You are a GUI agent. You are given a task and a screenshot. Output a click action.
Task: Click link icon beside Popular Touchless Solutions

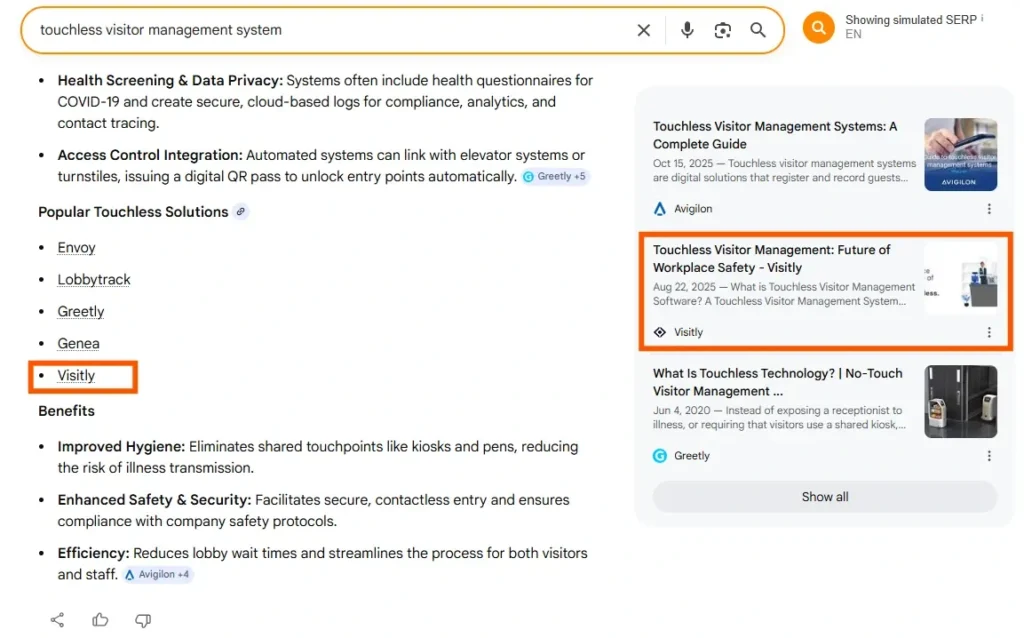241,212
